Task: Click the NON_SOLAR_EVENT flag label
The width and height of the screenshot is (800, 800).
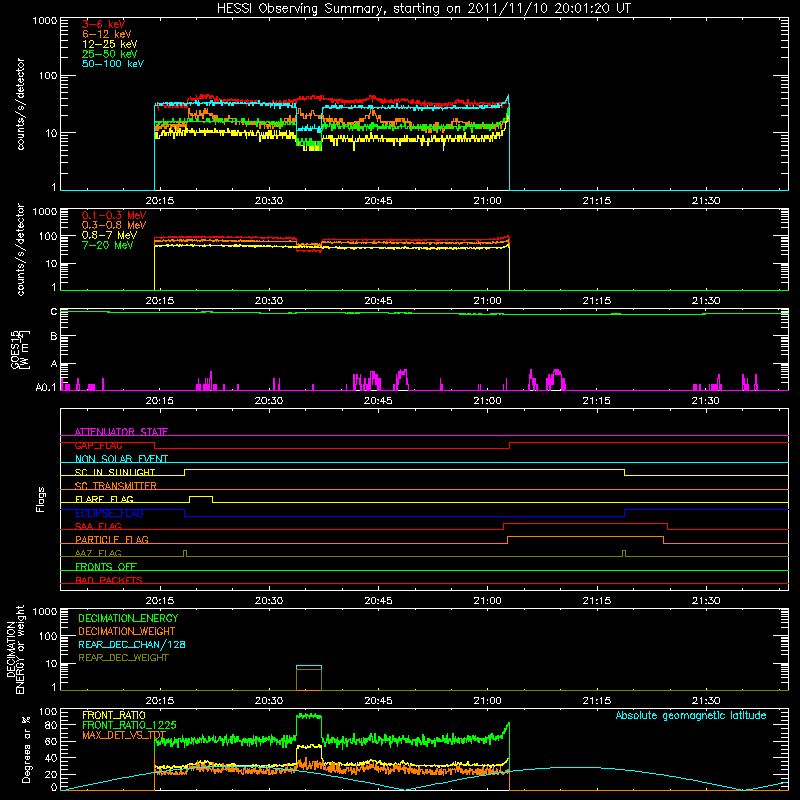Action: (121, 459)
